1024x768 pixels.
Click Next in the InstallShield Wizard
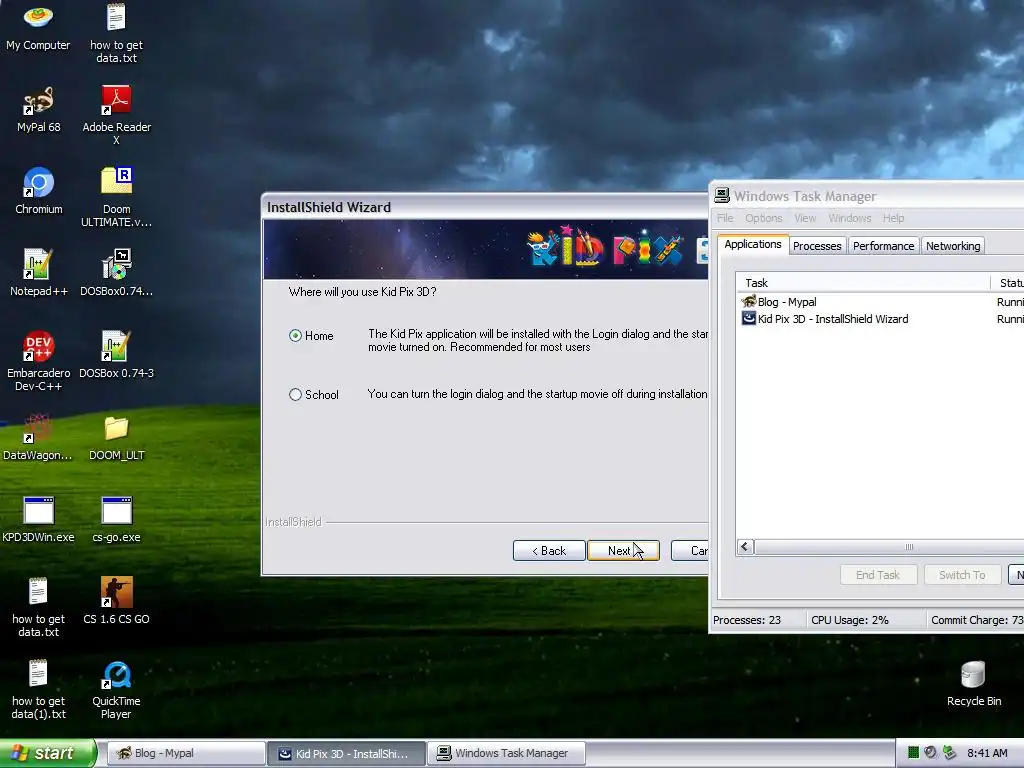click(623, 551)
